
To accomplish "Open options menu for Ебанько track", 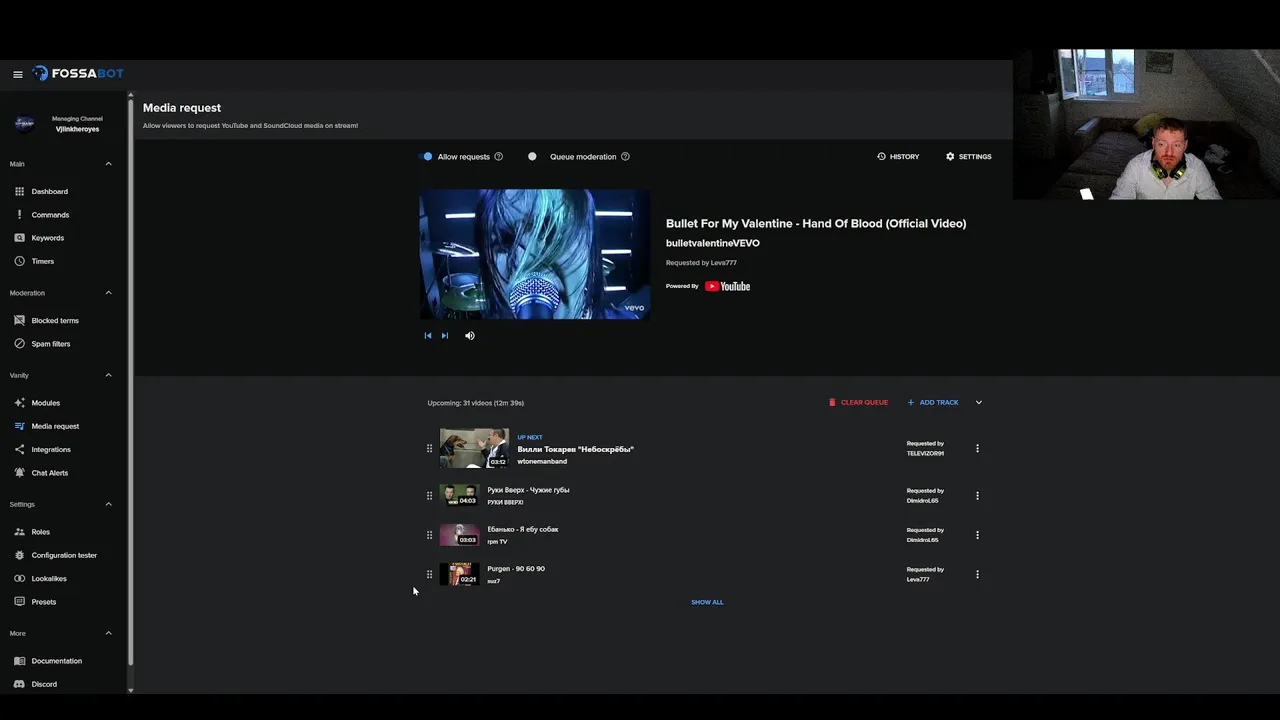I will click(x=977, y=535).
